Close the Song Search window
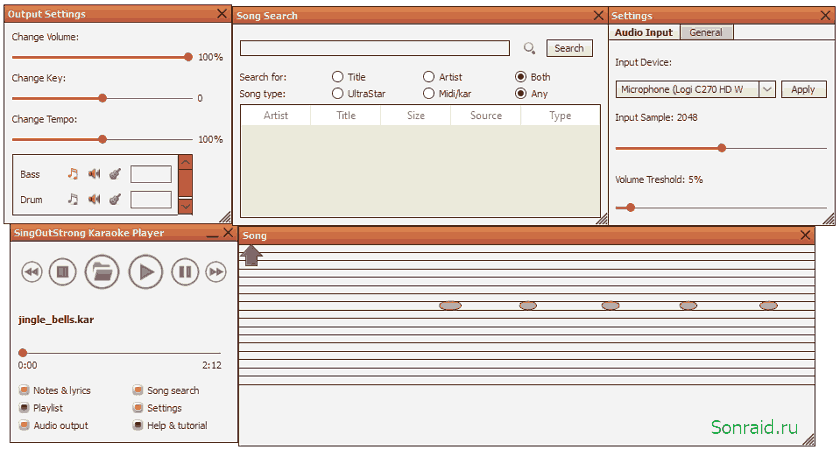 tap(599, 16)
